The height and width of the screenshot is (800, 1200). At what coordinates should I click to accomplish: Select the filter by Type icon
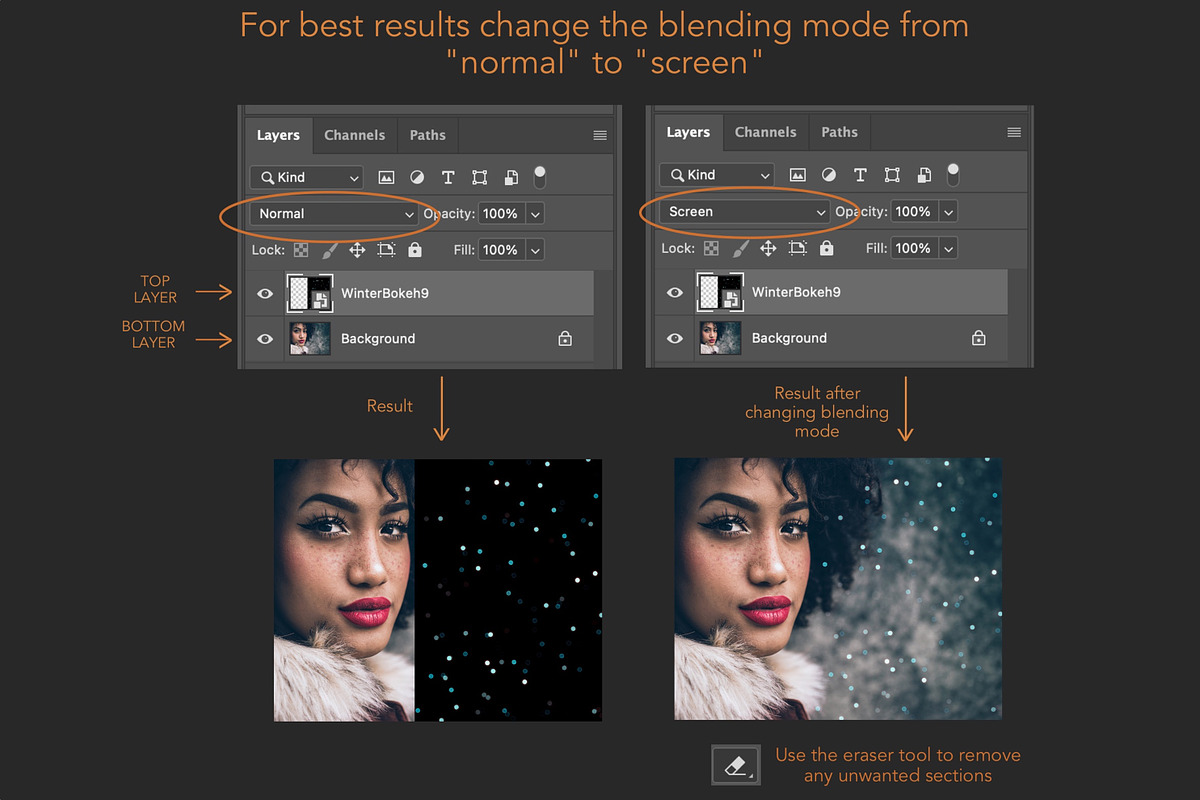point(448,177)
